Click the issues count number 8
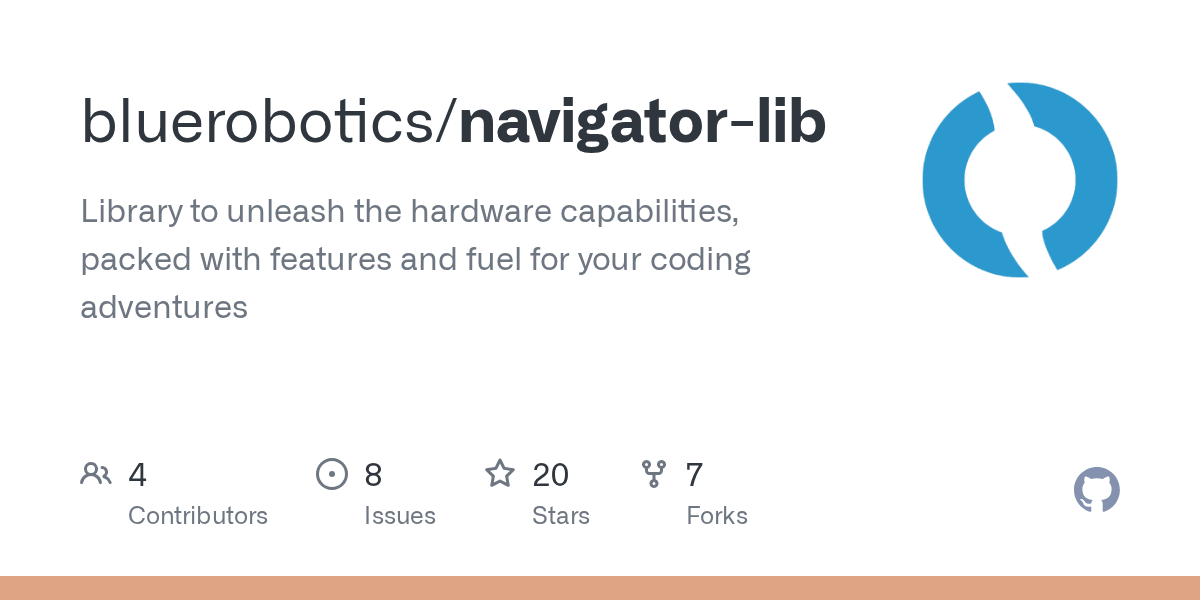Image resolution: width=1200 pixels, height=600 pixels. click(373, 474)
